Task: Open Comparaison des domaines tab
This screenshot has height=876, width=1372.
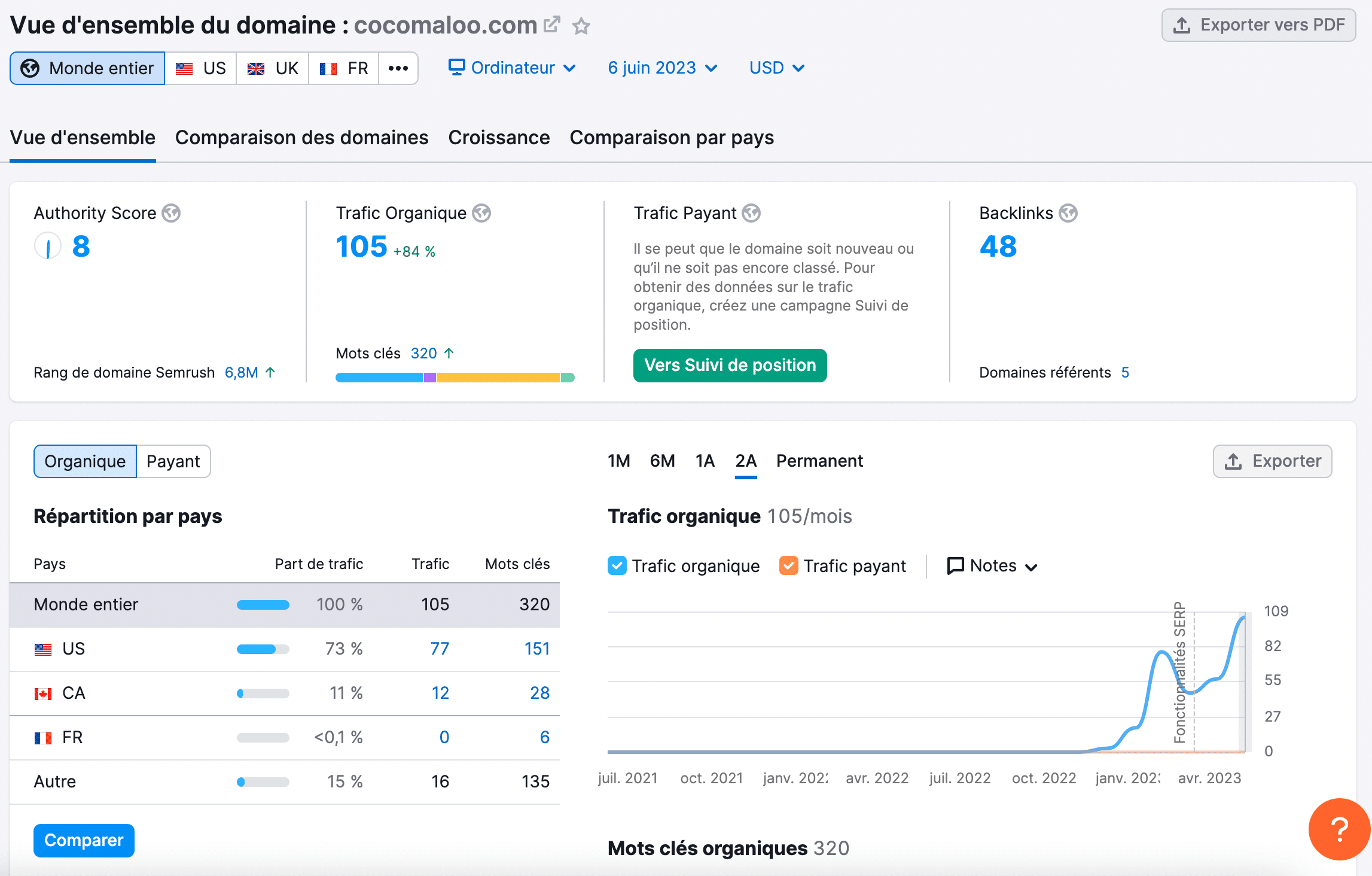Action: coord(301,138)
